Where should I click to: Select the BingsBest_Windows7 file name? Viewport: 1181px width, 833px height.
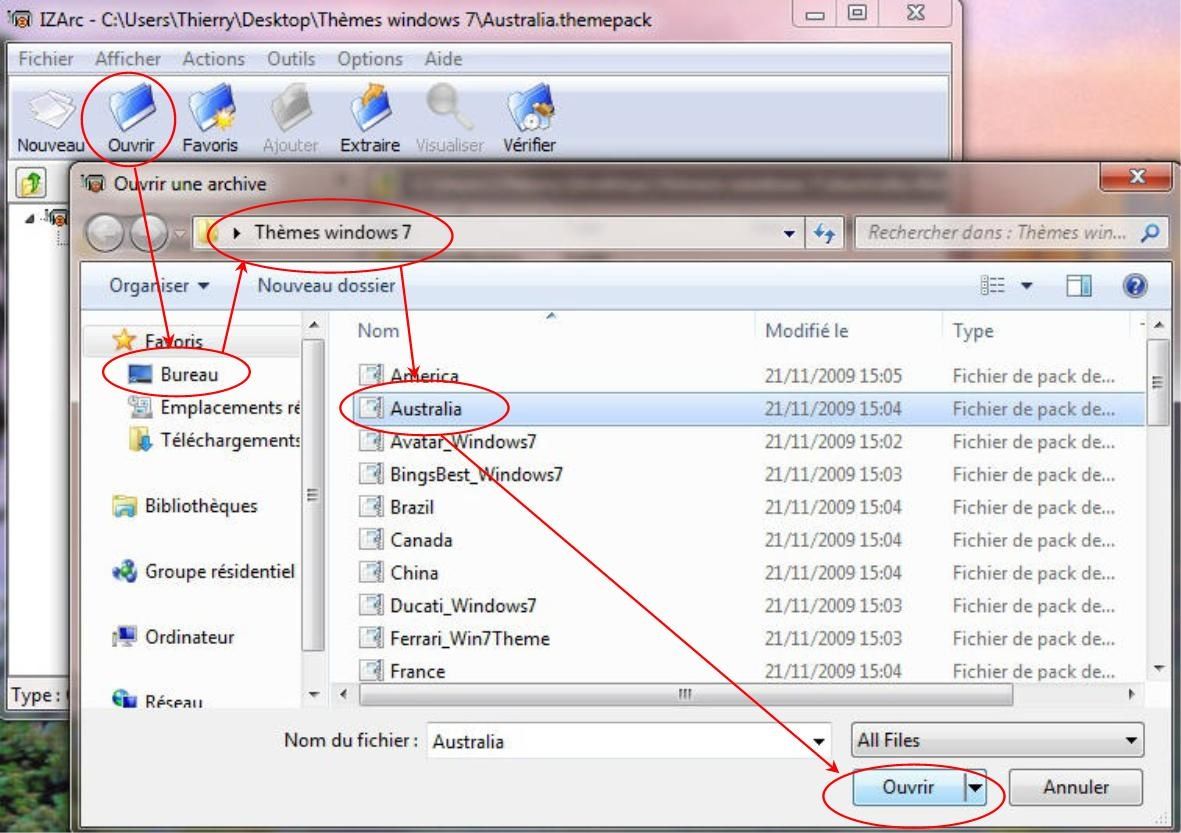coord(476,474)
